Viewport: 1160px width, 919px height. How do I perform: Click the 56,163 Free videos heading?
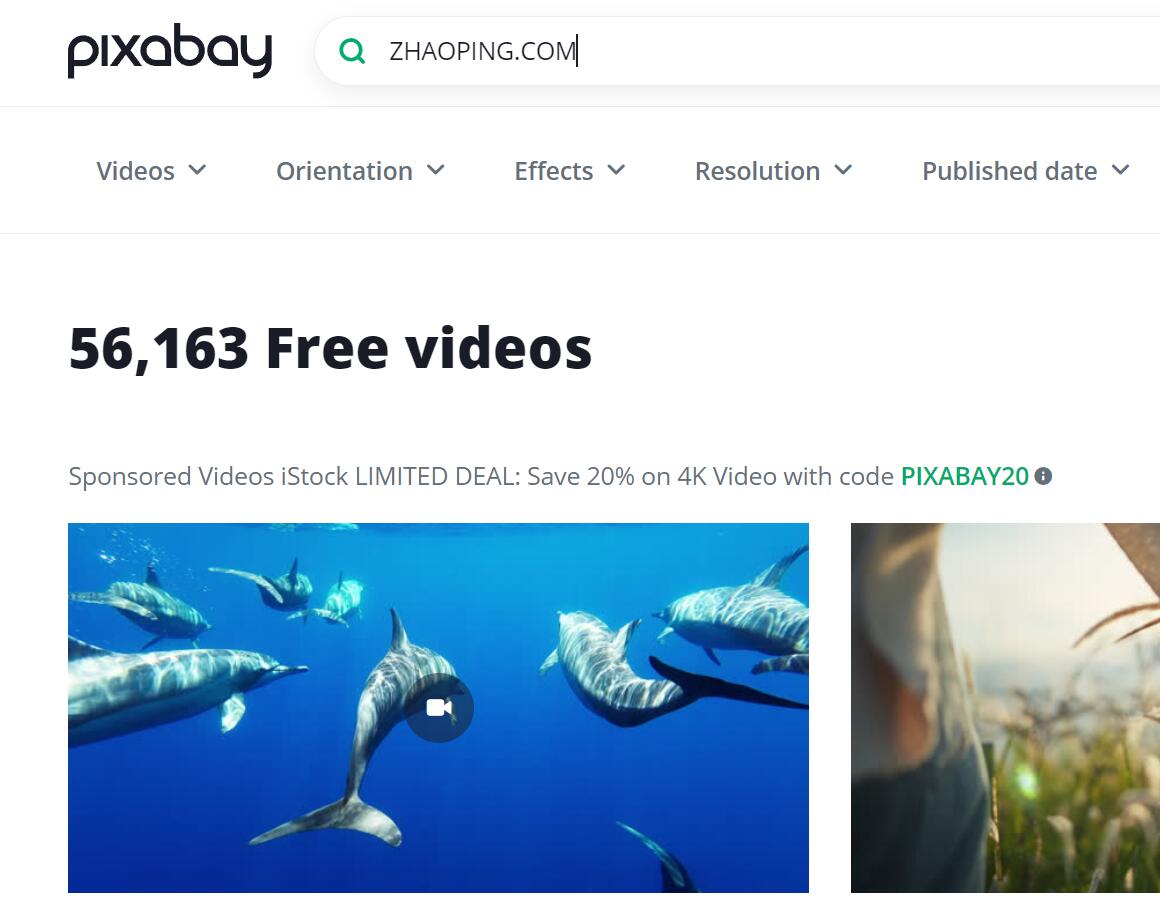click(330, 348)
